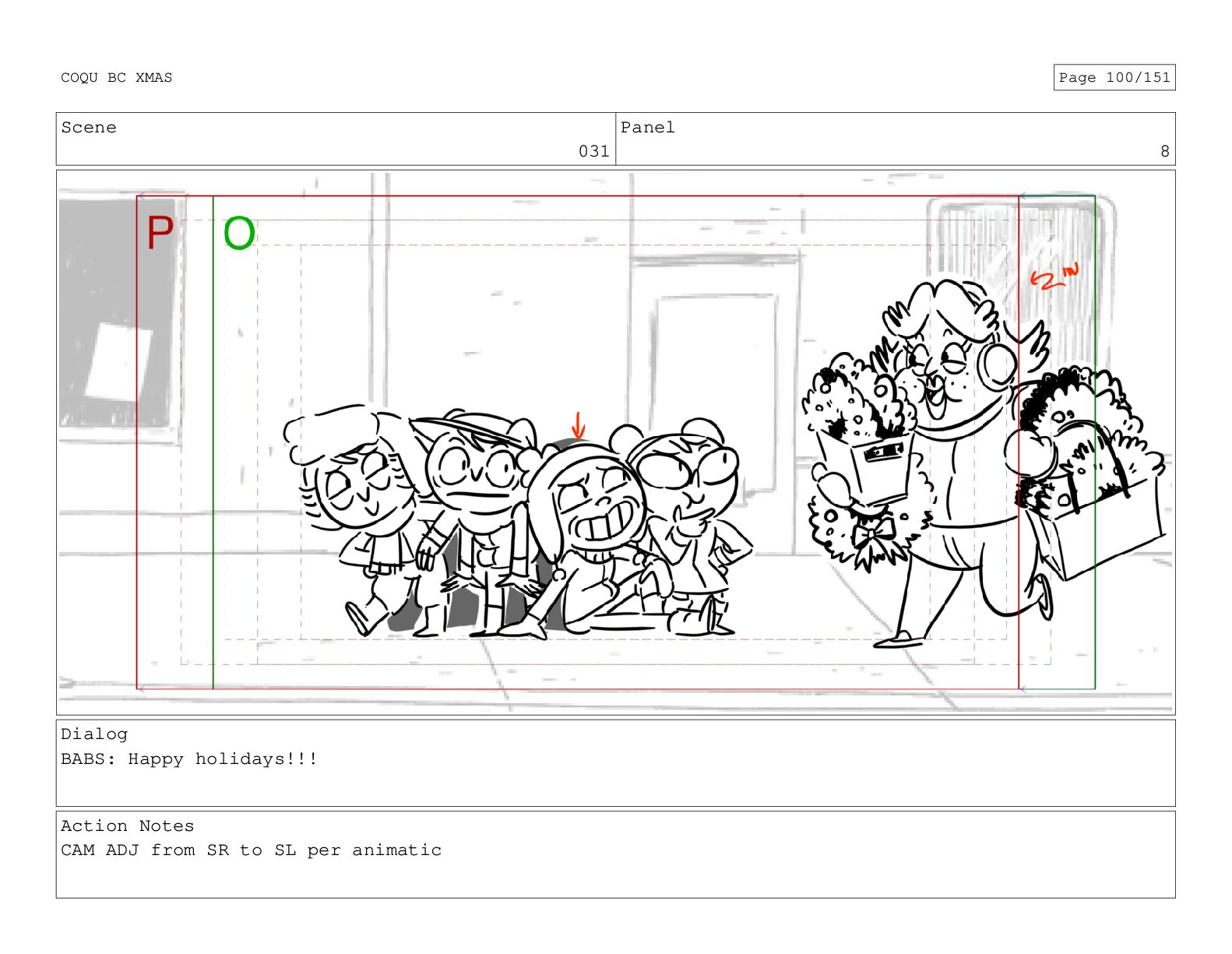Click the "COQU BC XMAS" project title
Screen dimensions: 1232x954
[x=117, y=78]
